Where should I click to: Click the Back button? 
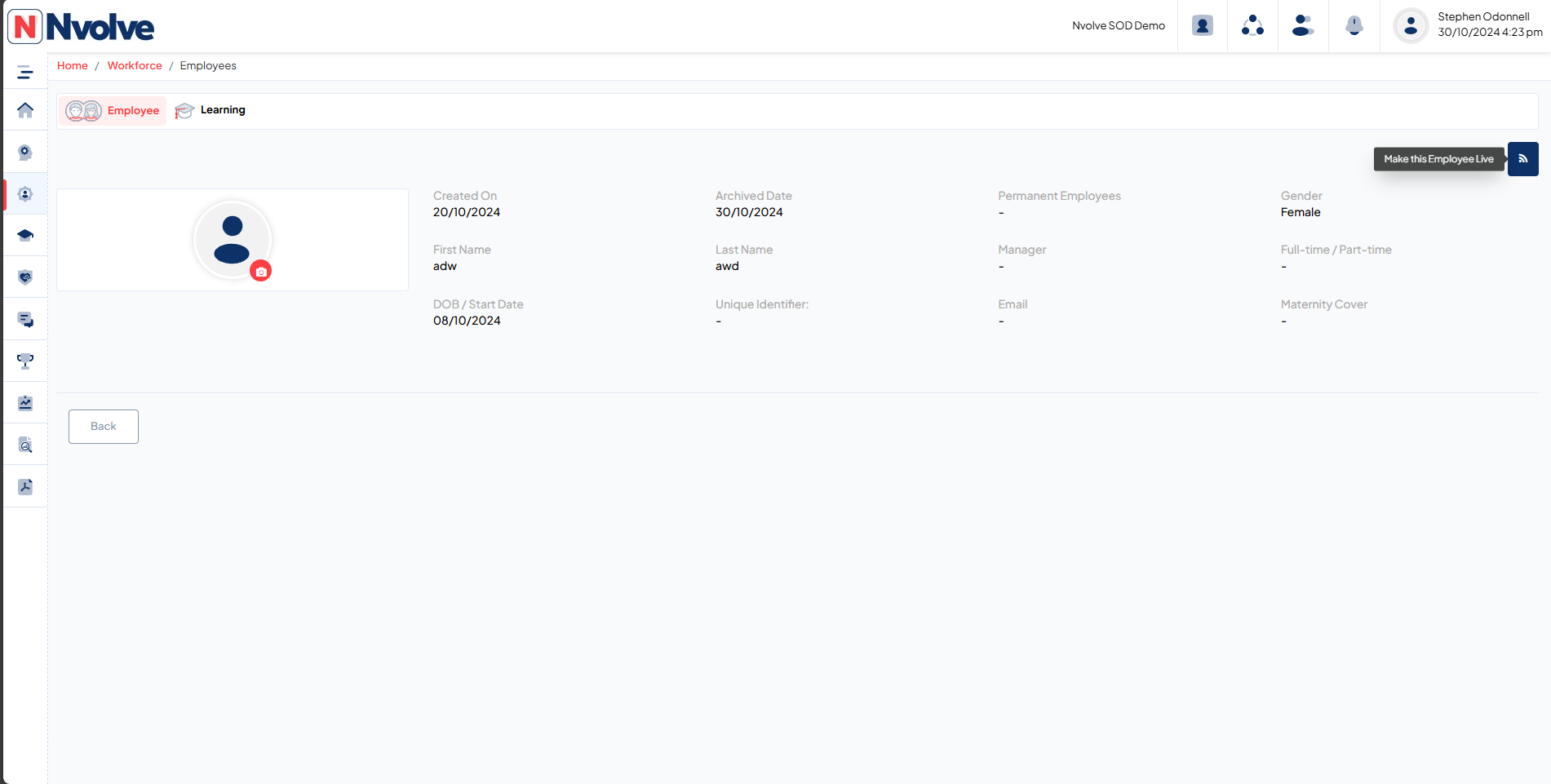pyautogui.click(x=104, y=427)
